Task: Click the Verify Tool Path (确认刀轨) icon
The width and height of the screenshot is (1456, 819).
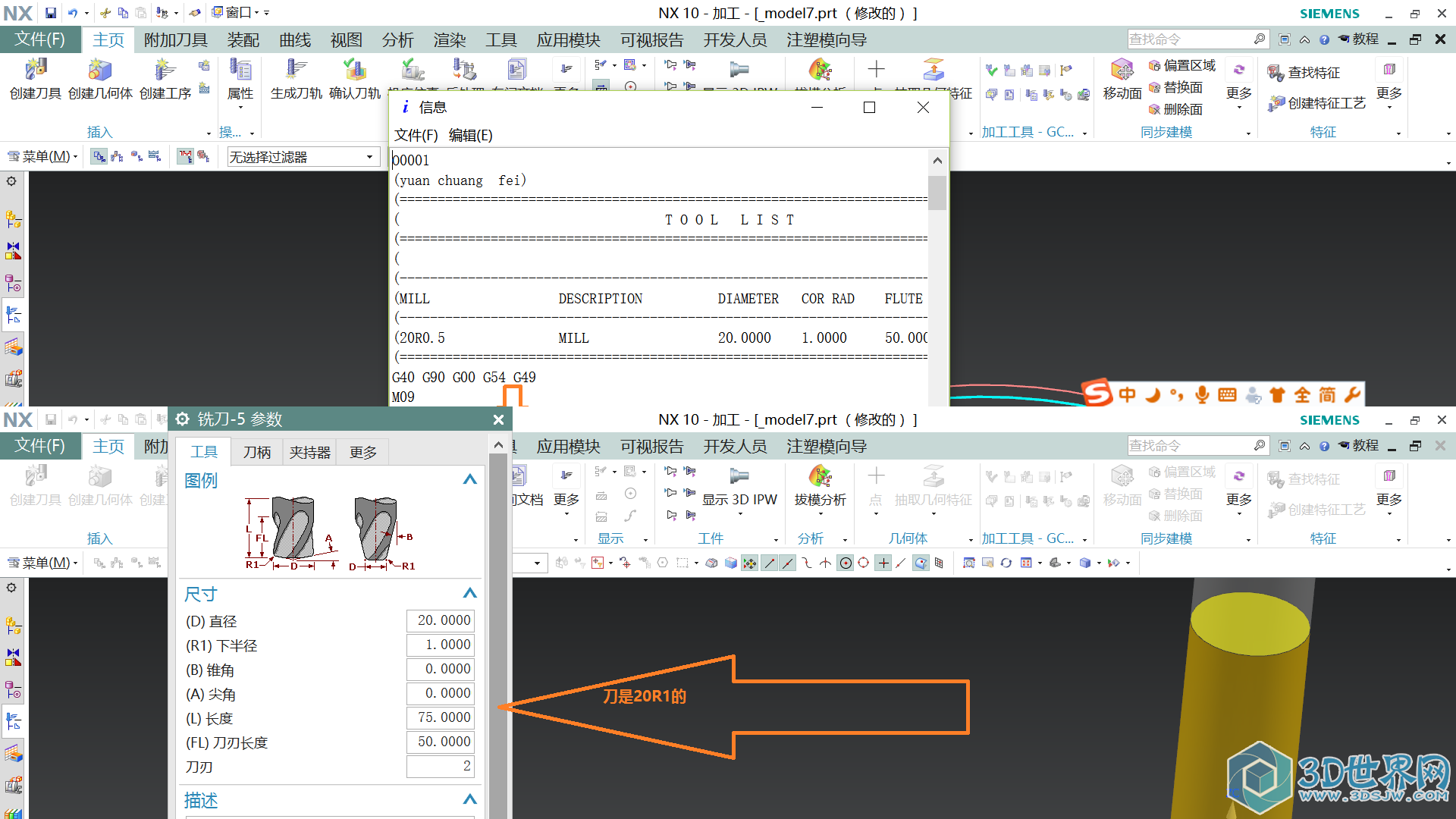Action: pos(354,71)
